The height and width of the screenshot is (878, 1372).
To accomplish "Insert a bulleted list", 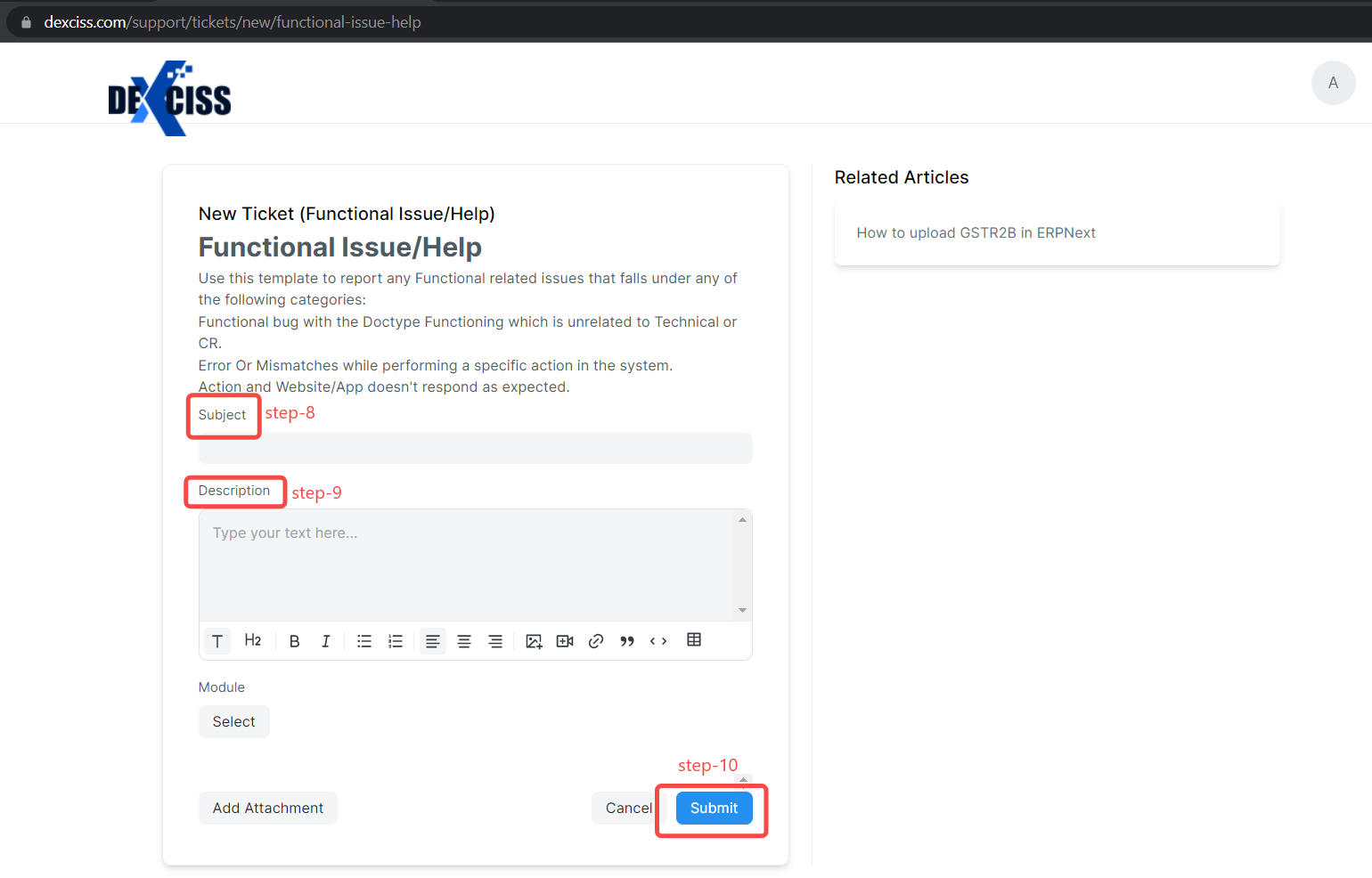I will [363, 640].
